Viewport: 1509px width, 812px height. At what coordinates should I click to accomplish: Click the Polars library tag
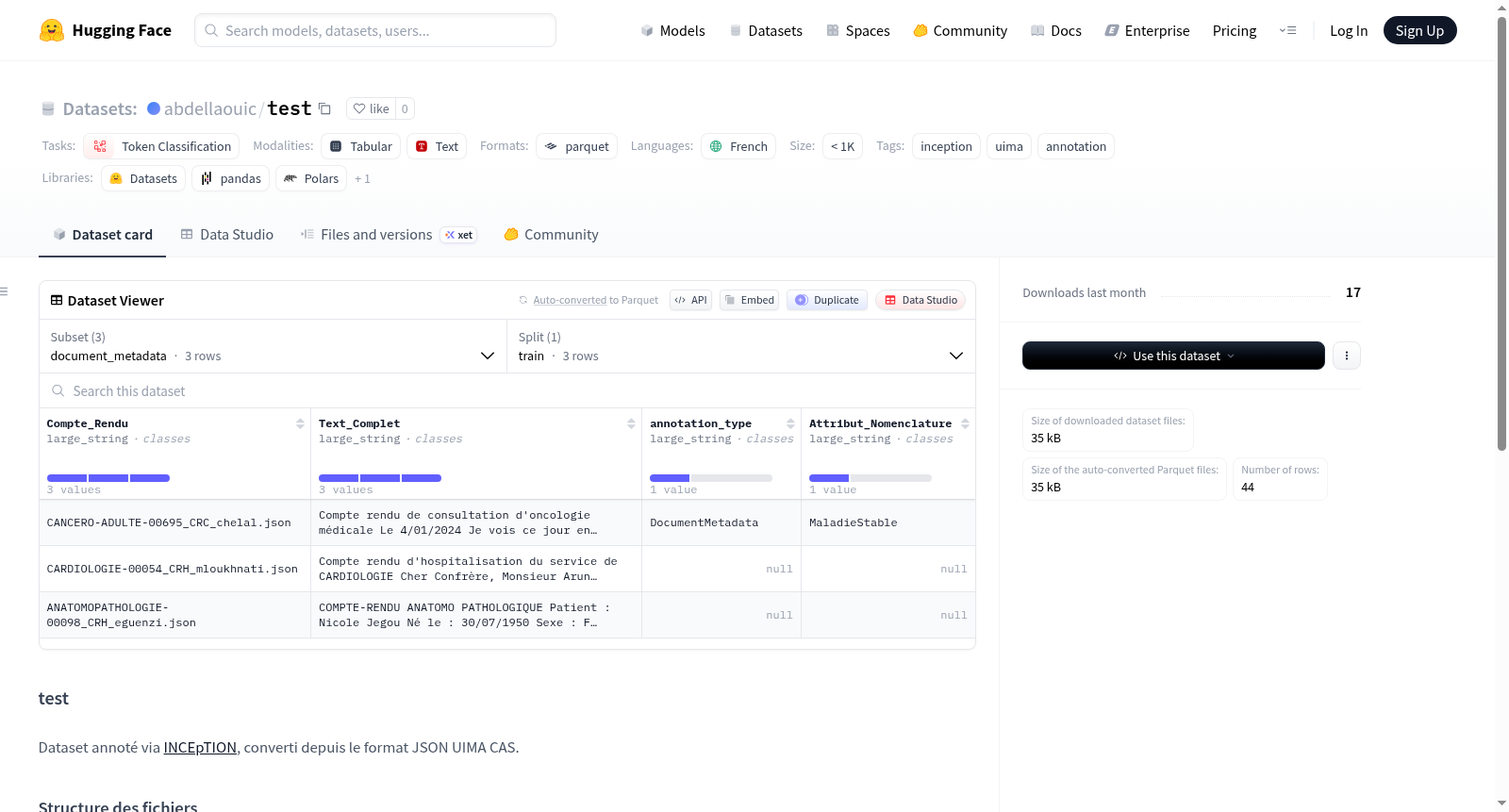tap(311, 178)
